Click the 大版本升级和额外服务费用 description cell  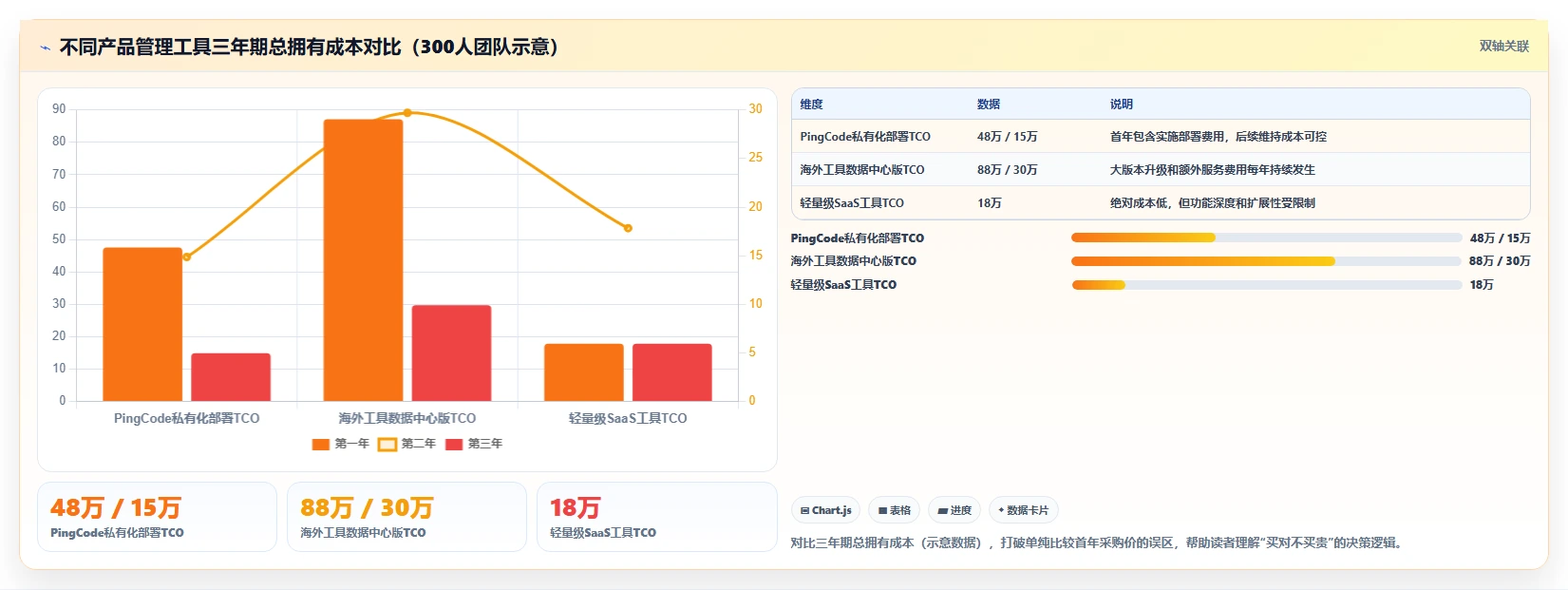pos(1213,170)
